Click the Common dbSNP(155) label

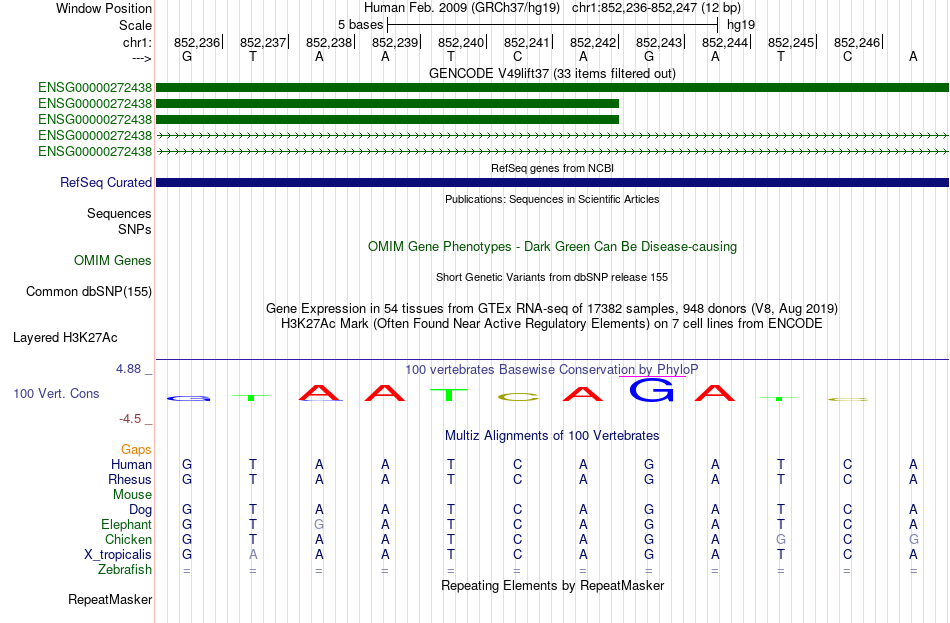[x=89, y=292]
